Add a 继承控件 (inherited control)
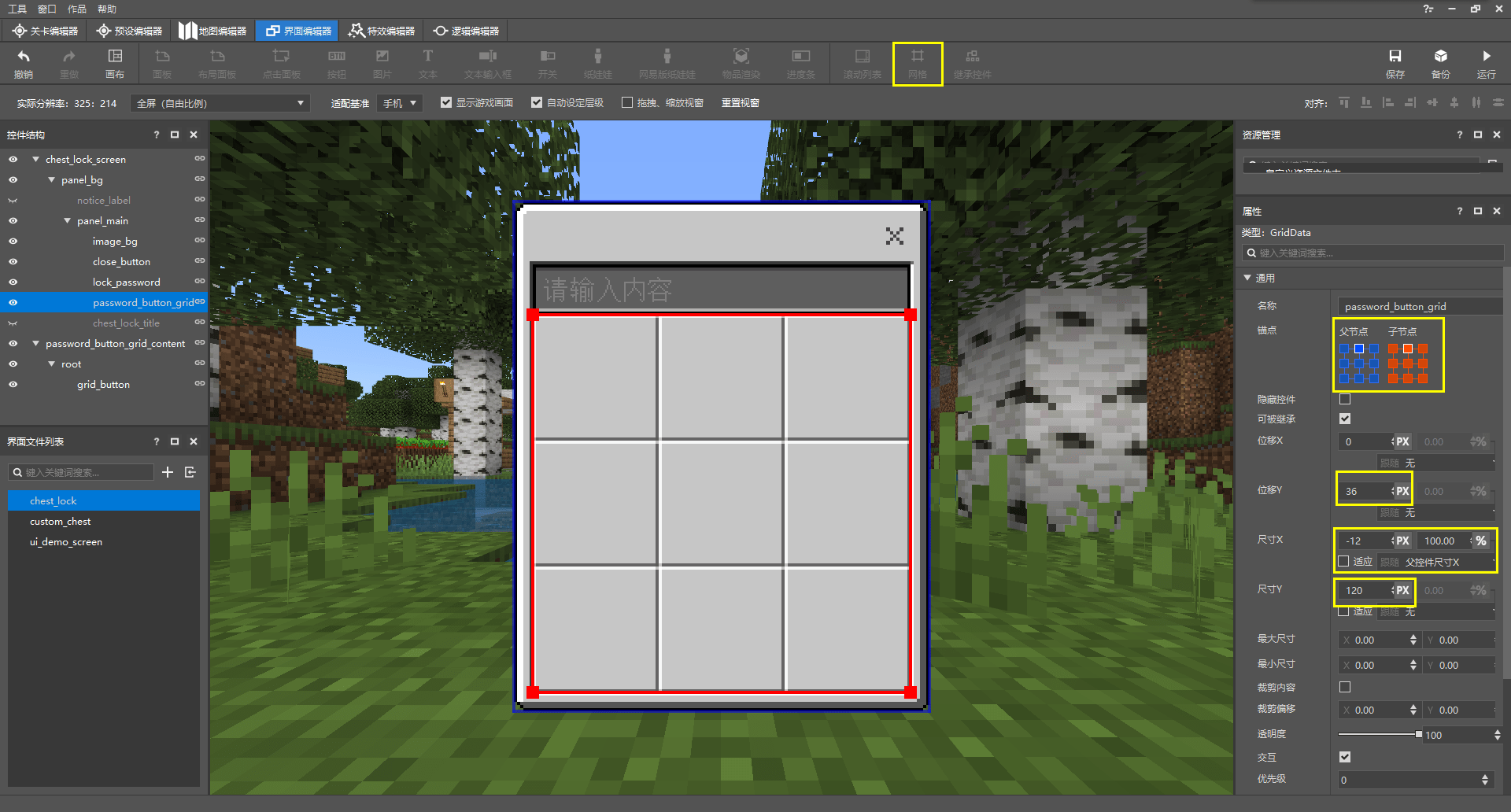The image size is (1511, 812). 973,63
